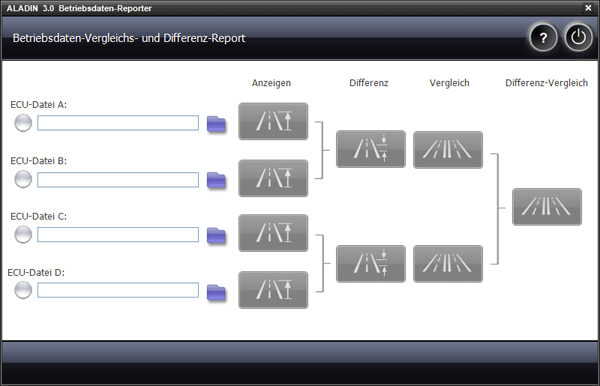Click the 'ECU-Datei B:' label

coord(39,161)
